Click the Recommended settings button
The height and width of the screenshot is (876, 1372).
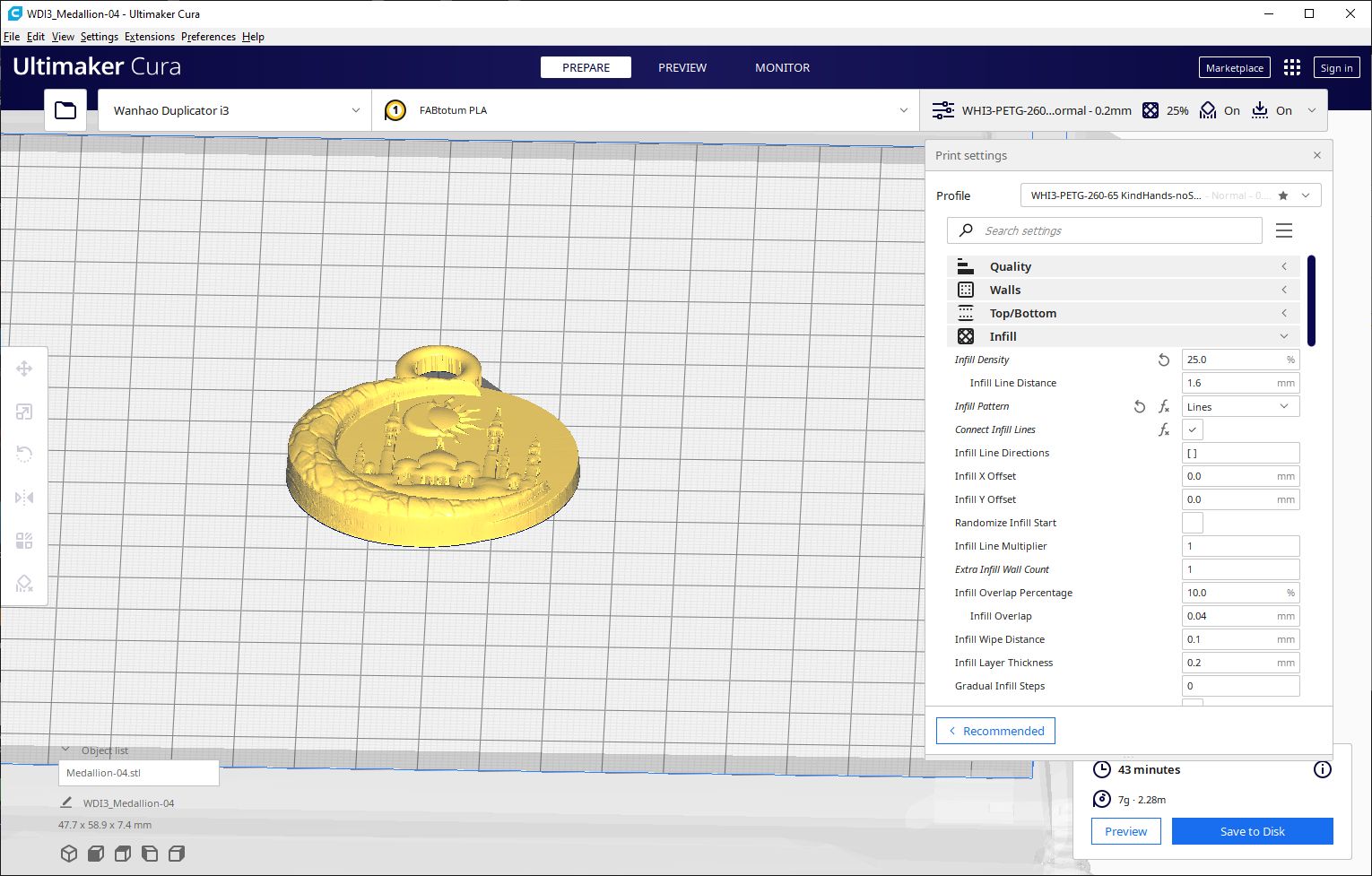pos(995,731)
